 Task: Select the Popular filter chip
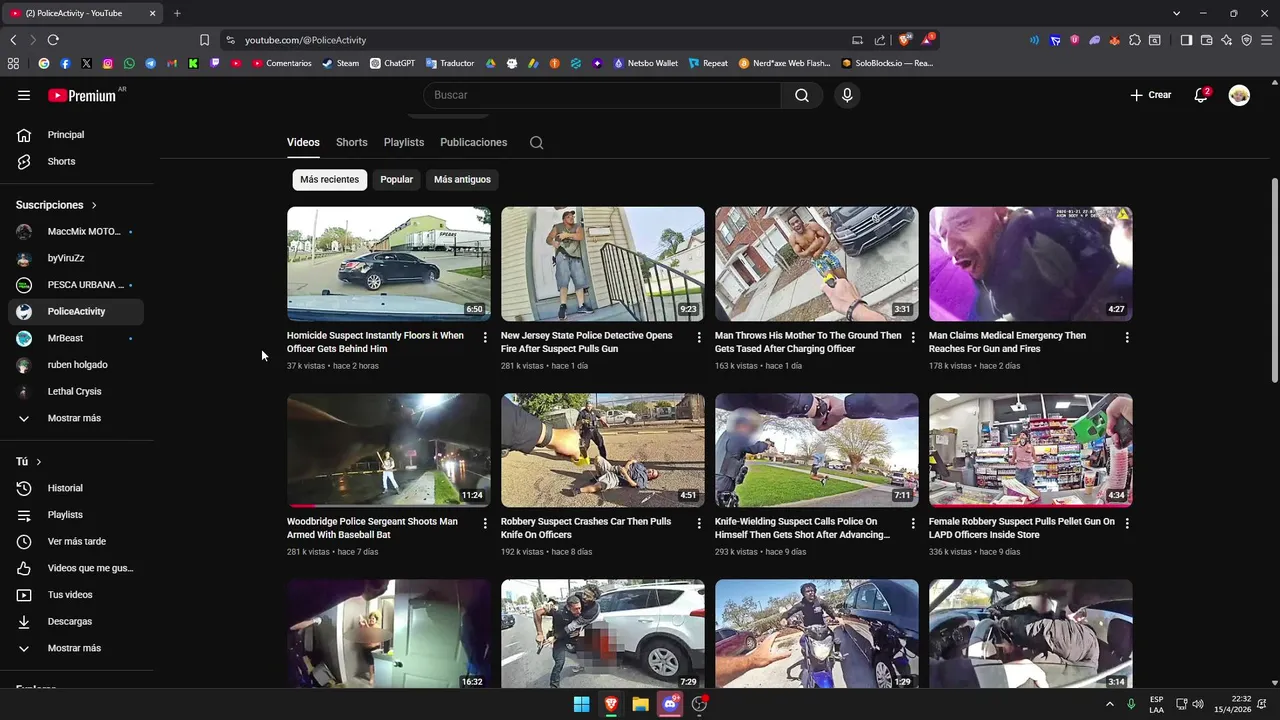[396, 179]
